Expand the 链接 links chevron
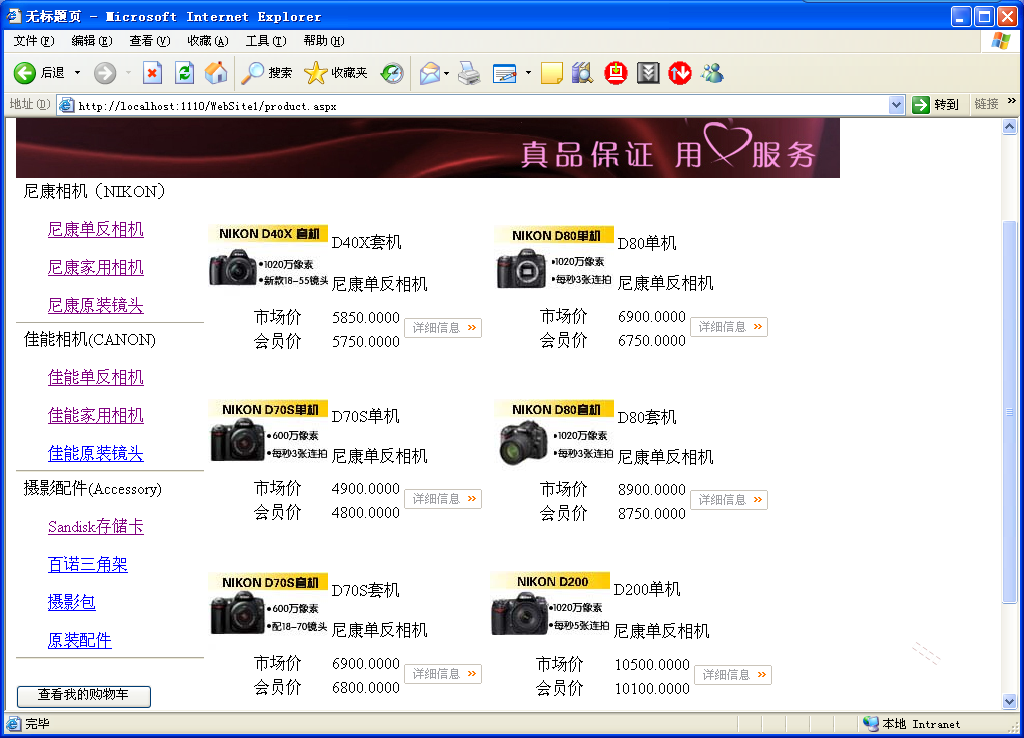1024x738 pixels. [x=1012, y=101]
